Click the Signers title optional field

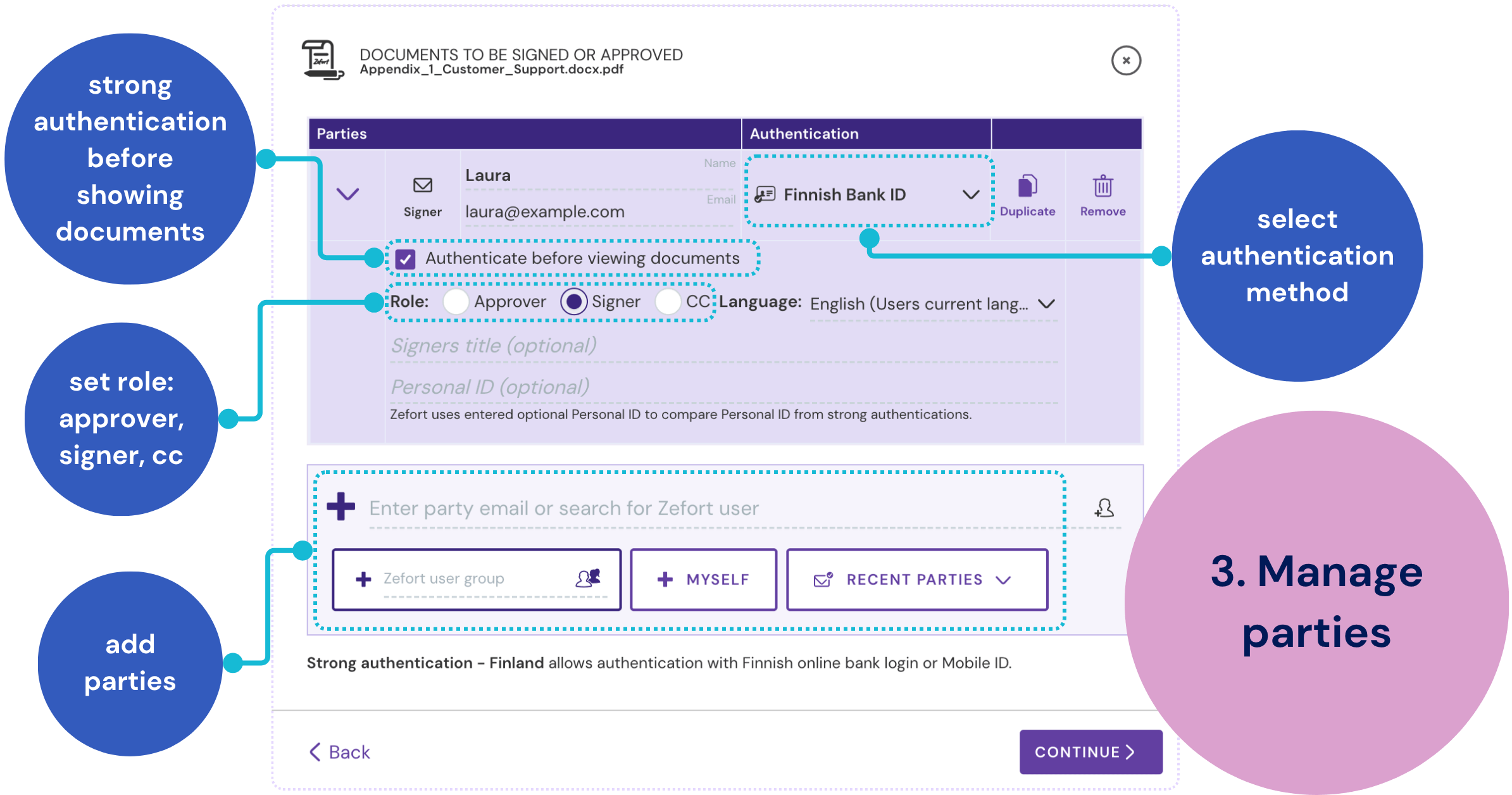point(723,346)
